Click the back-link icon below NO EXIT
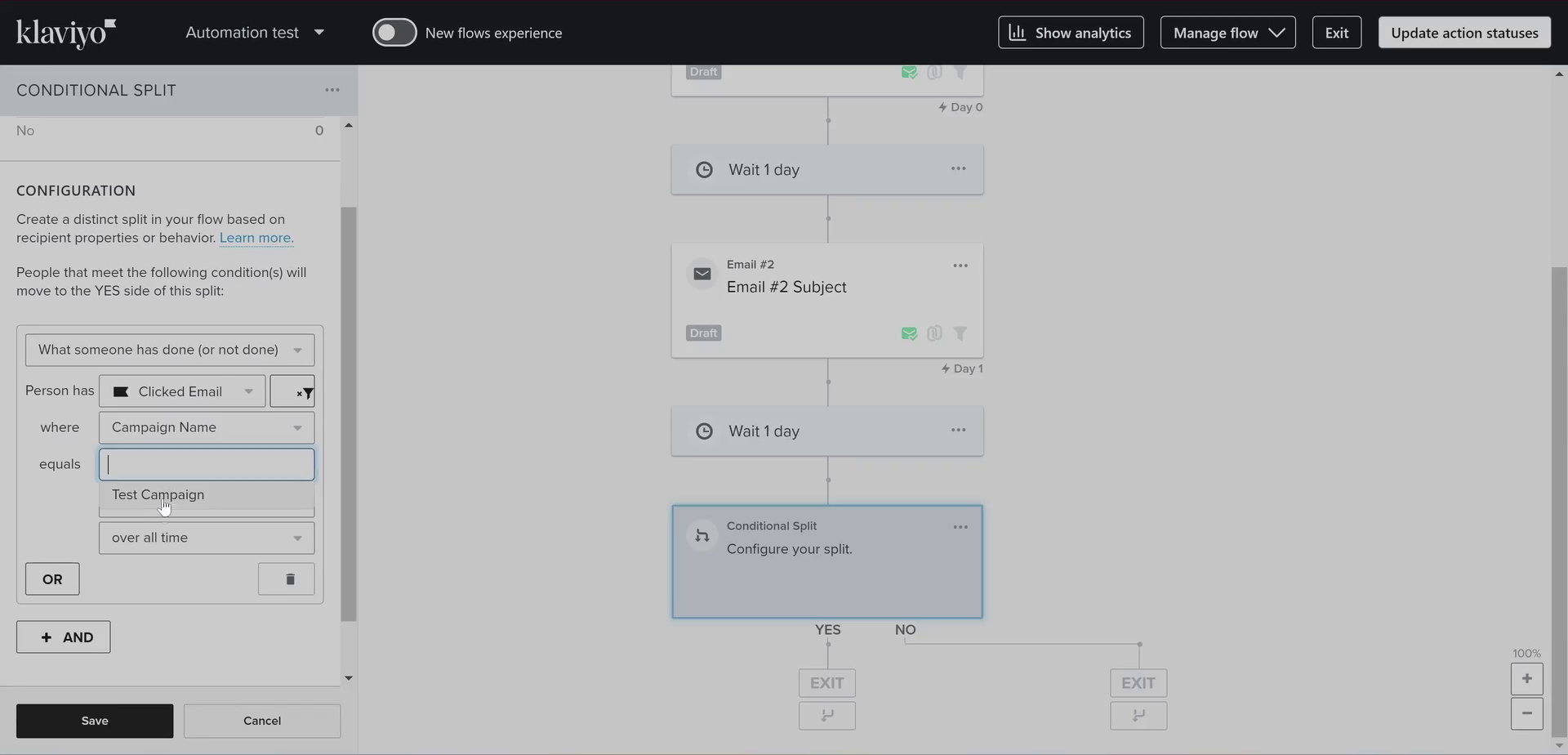 coord(1138,716)
